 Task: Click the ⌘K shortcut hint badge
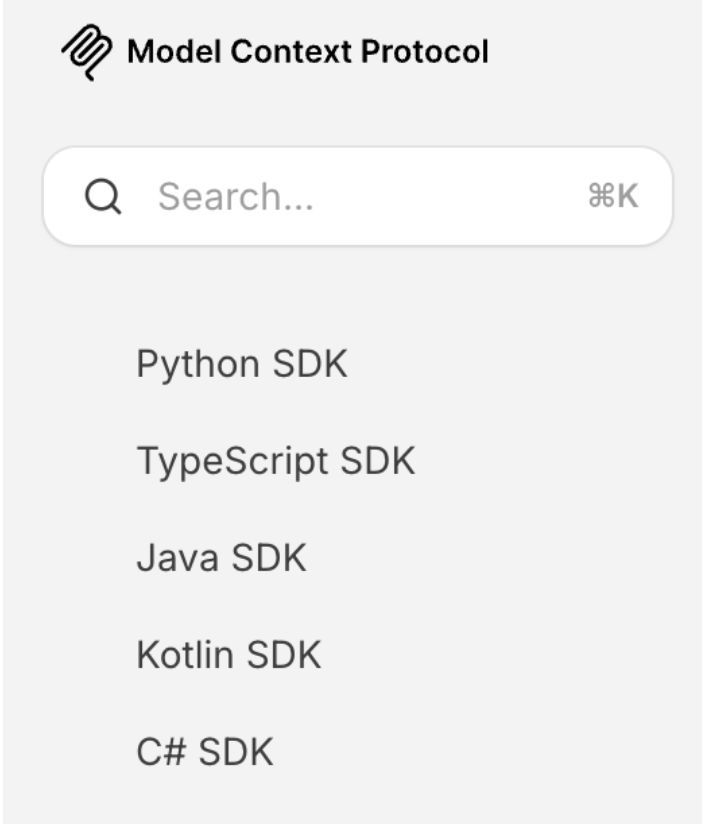[614, 197]
